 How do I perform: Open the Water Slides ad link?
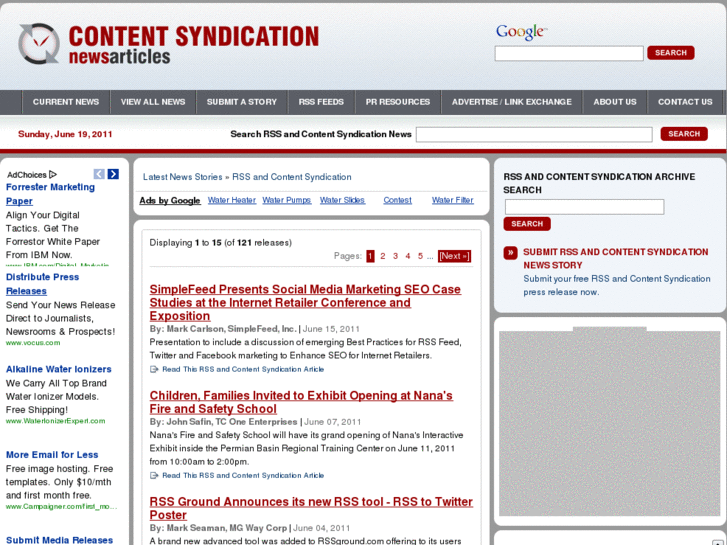[342, 200]
